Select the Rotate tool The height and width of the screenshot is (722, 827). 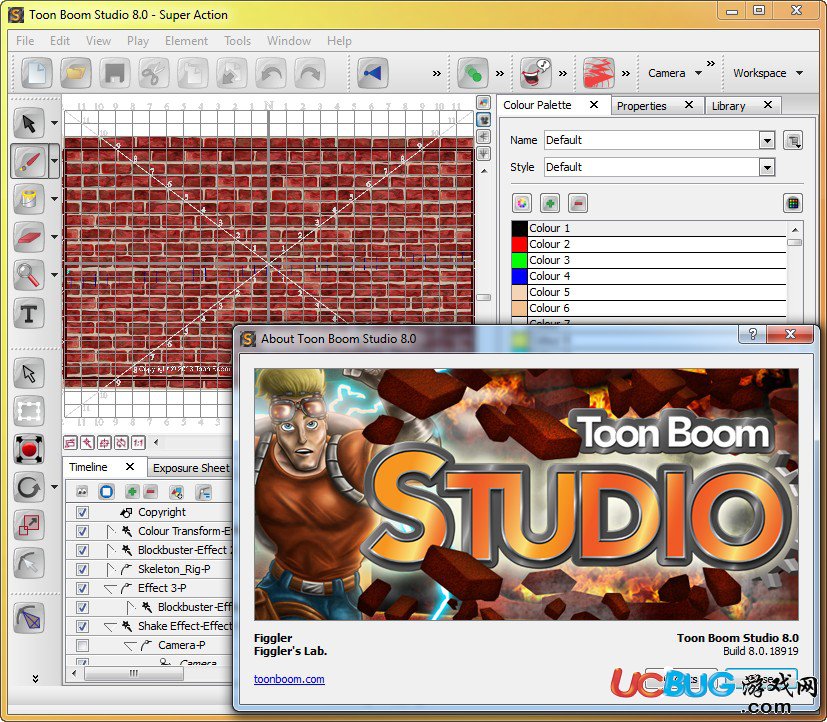tap(28, 487)
